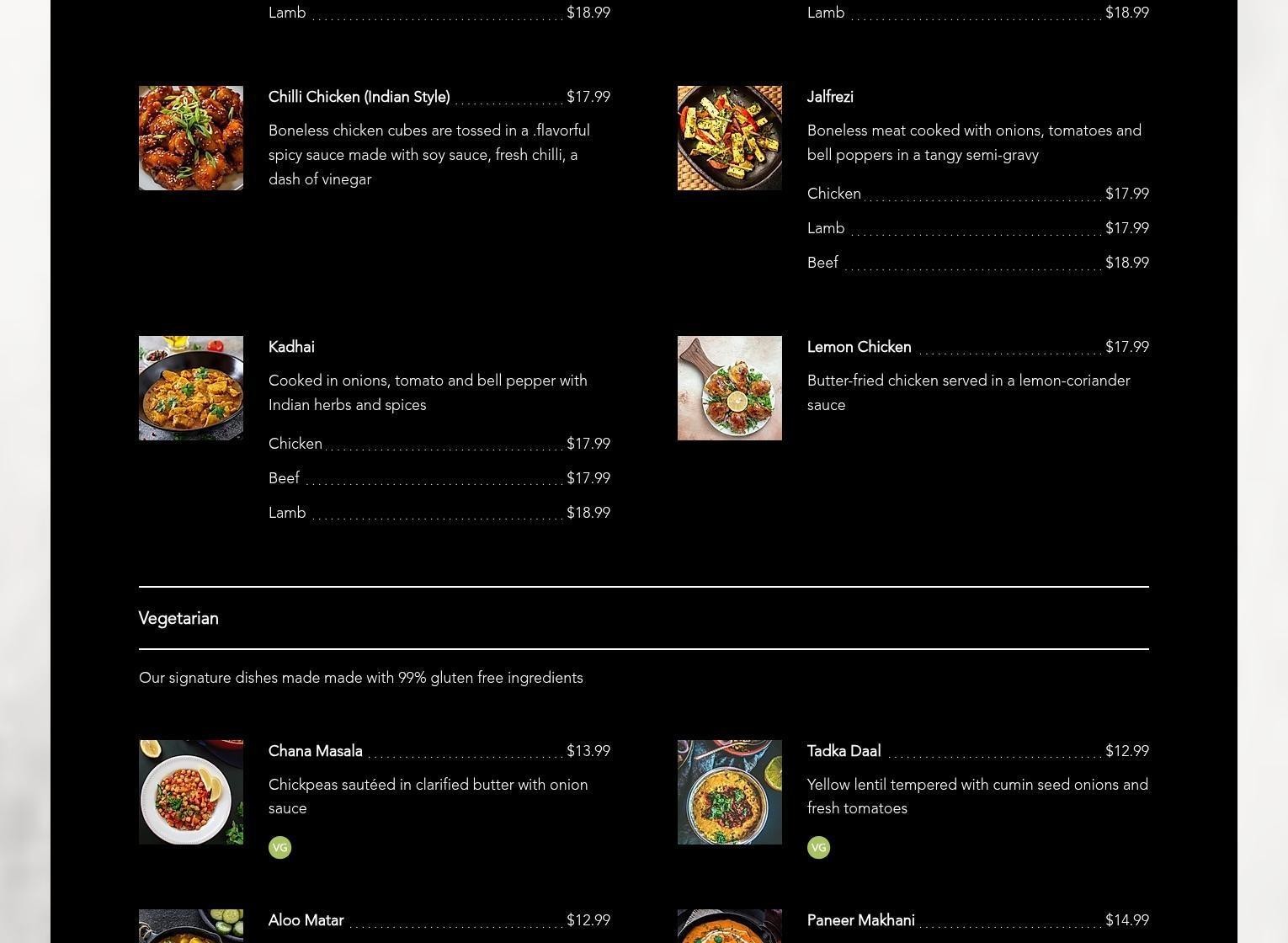Screen dimensions: 1288x943
Task: Select the Jalfrezi dish title
Action: click(x=830, y=97)
